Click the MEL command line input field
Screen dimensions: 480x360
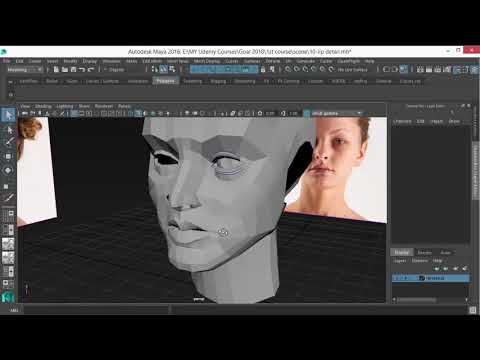[97, 310]
